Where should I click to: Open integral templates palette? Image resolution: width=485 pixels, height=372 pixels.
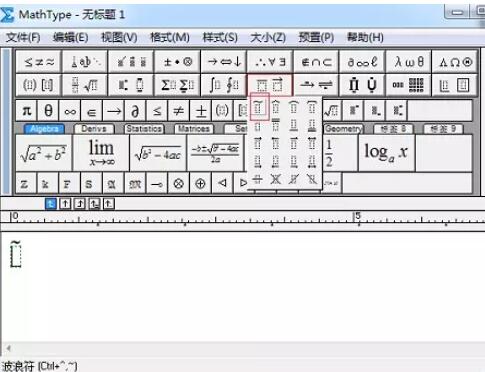(x=224, y=85)
